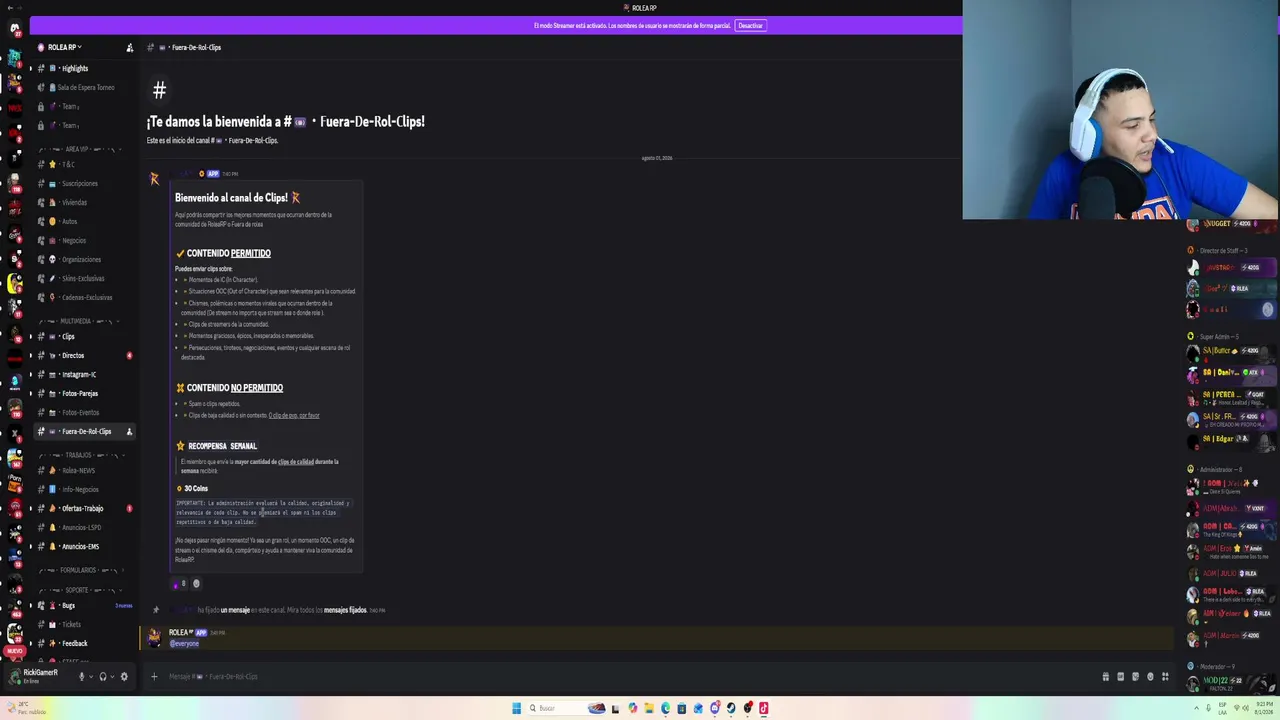
Task: Click the reaction with count 8 under the welcome message
Action: (179, 583)
